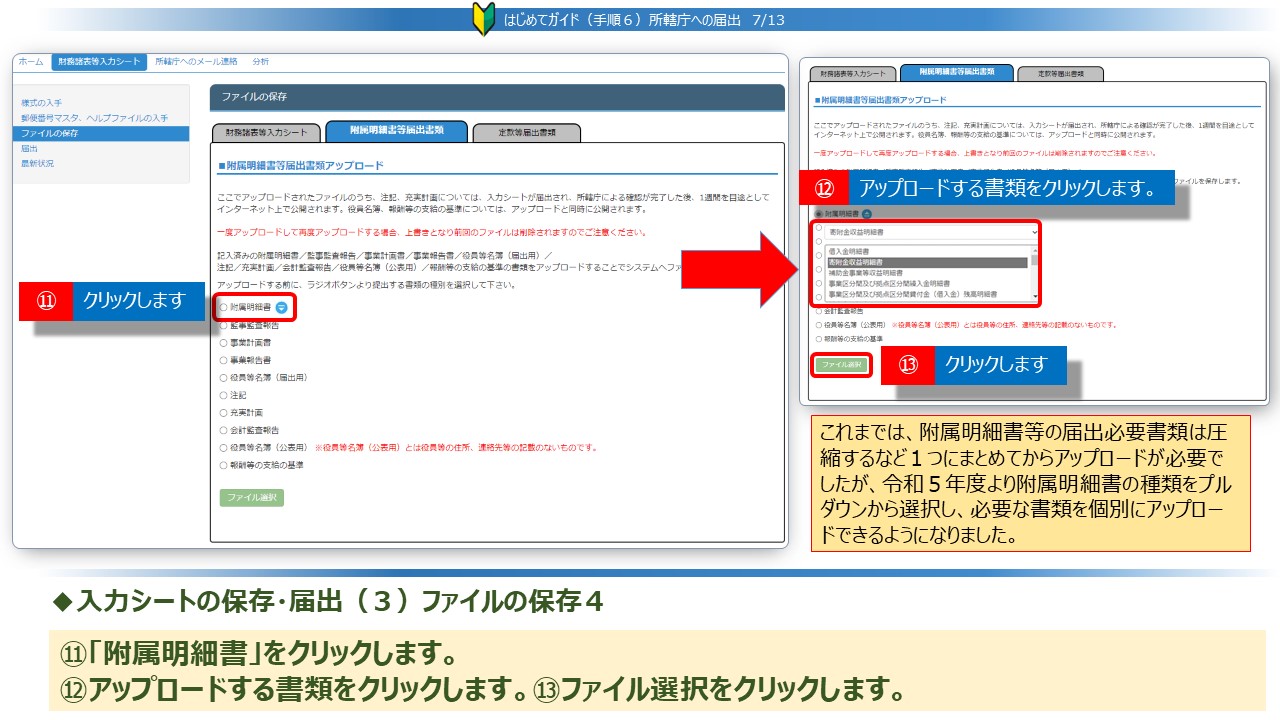
Task: Select 役員等名簿(公表用) radio in left window
Action: [x=223, y=447]
